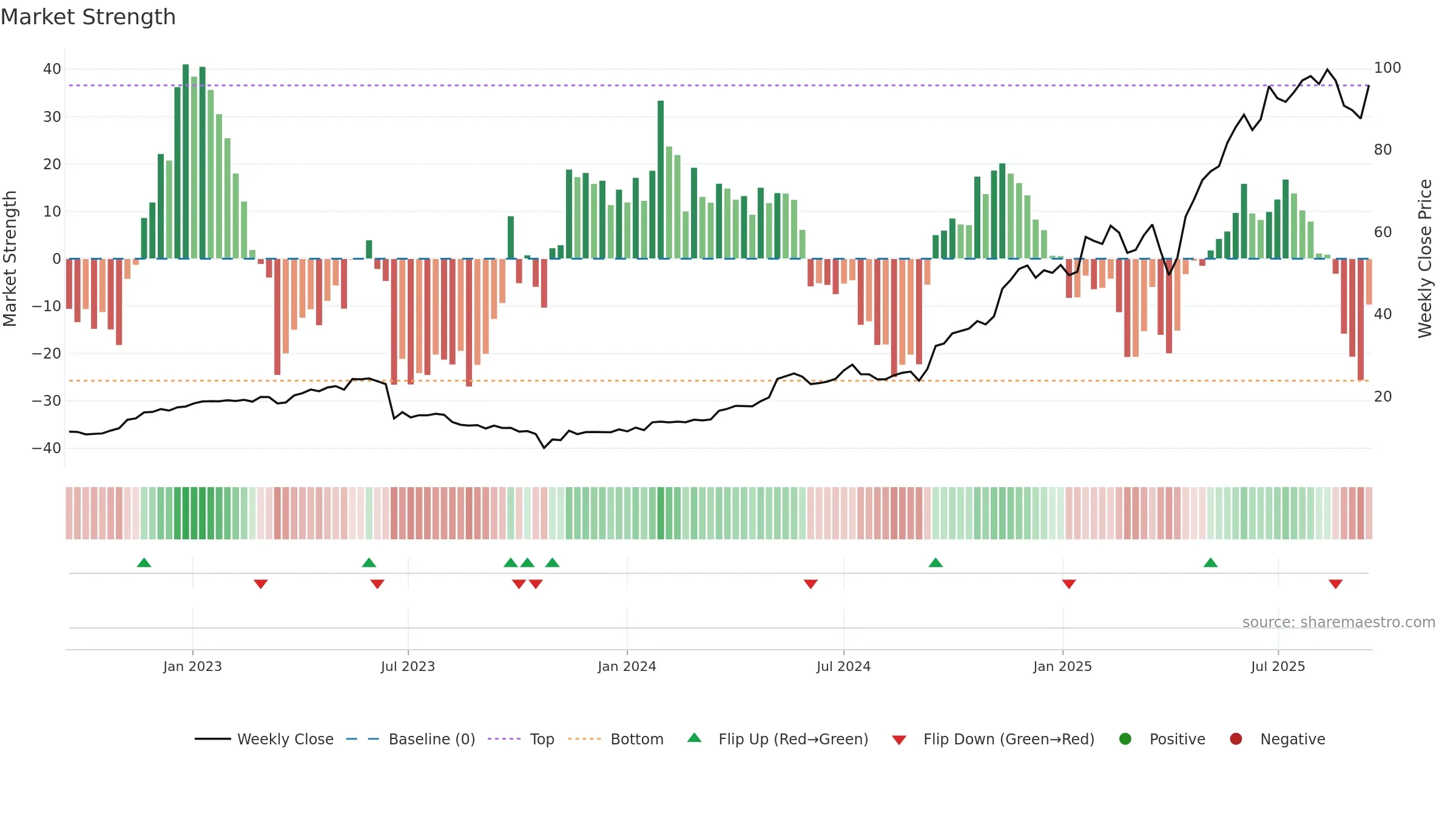The height and width of the screenshot is (819, 1456).
Task: Click the Jul 2024 axis label
Action: pyautogui.click(x=843, y=667)
